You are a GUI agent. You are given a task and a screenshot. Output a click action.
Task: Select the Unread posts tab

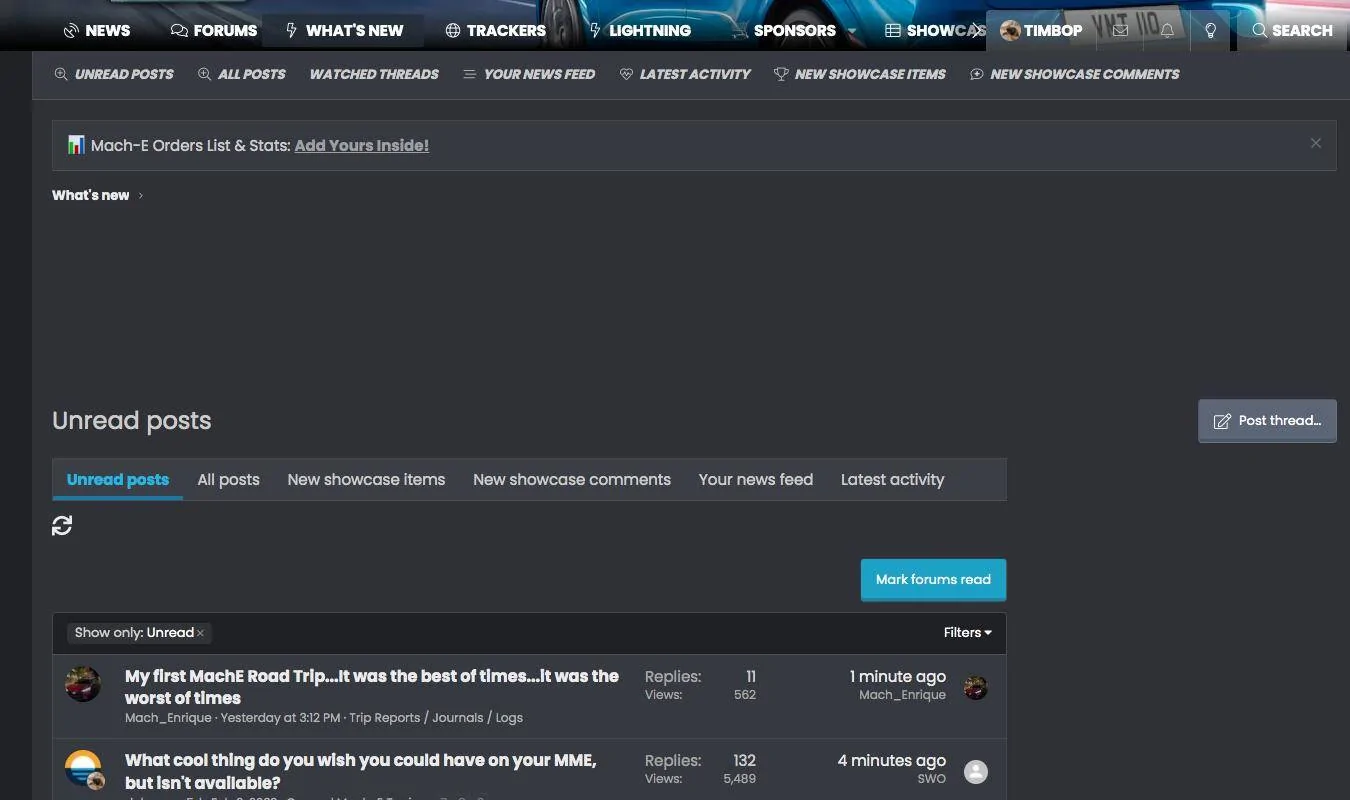click(x=118, y=480)
